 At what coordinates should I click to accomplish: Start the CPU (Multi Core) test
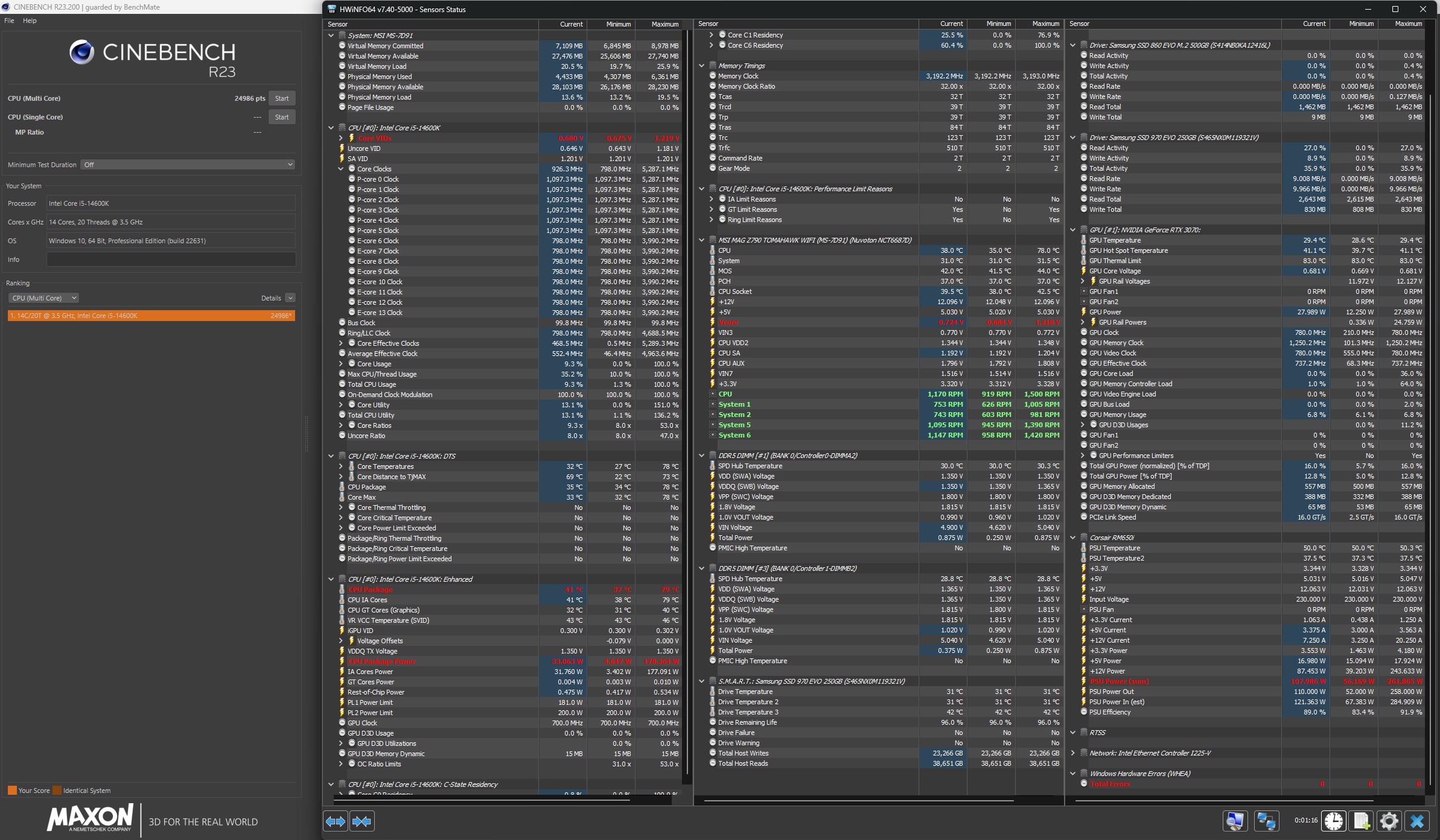coord(282,98)
